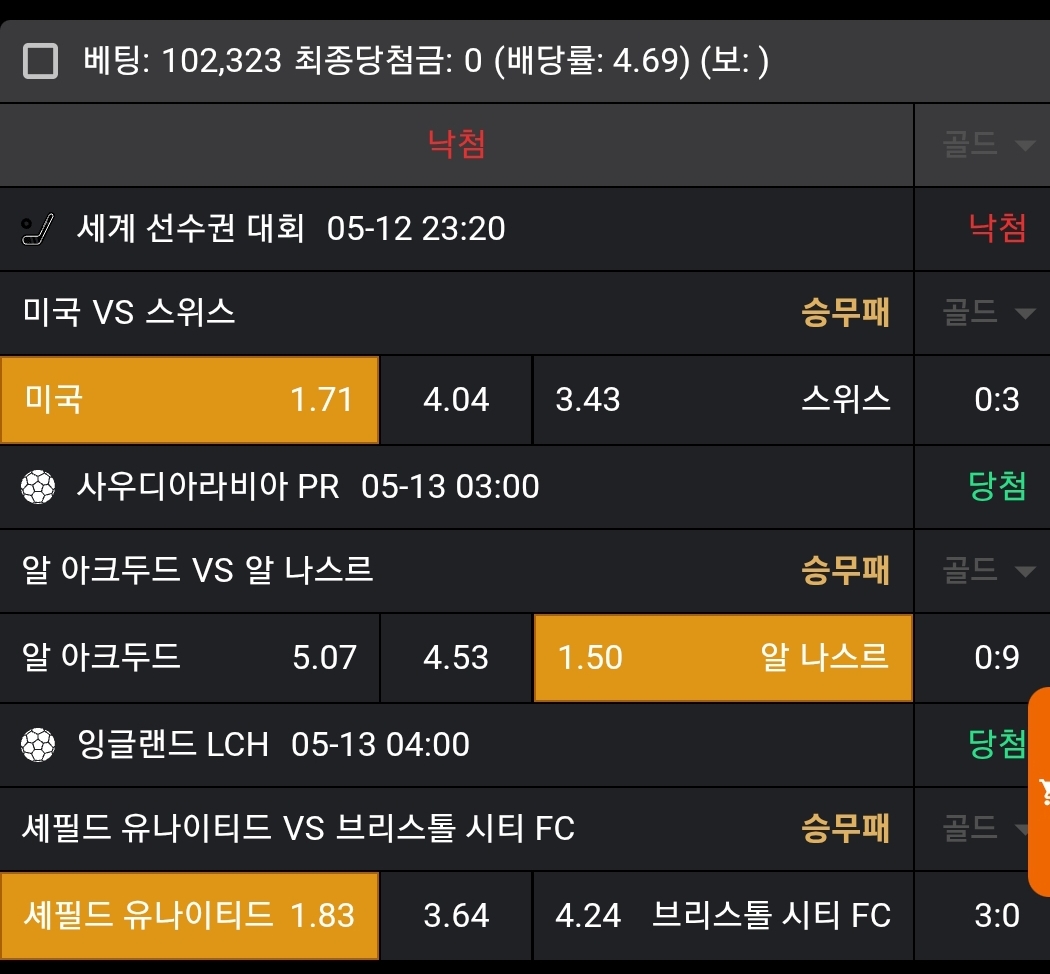Open the orange shopping cart side tab
This screenshot has height=974, width=1050.
[1040, 792]
